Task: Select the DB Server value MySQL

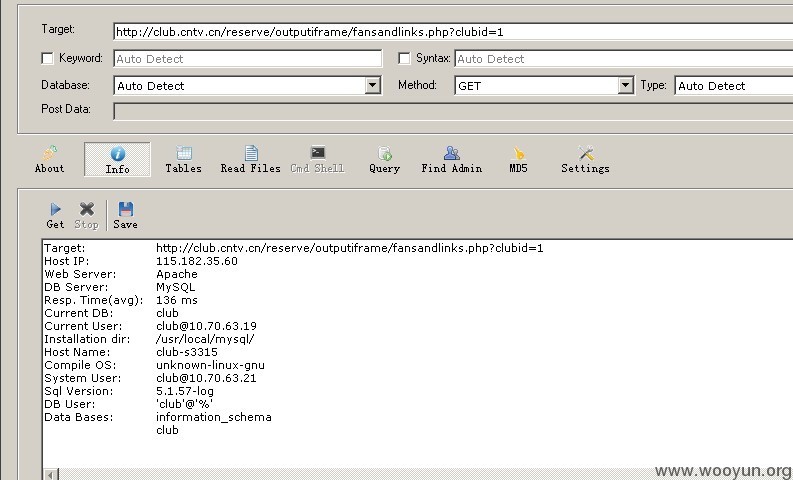Action: tap(175, 287)
